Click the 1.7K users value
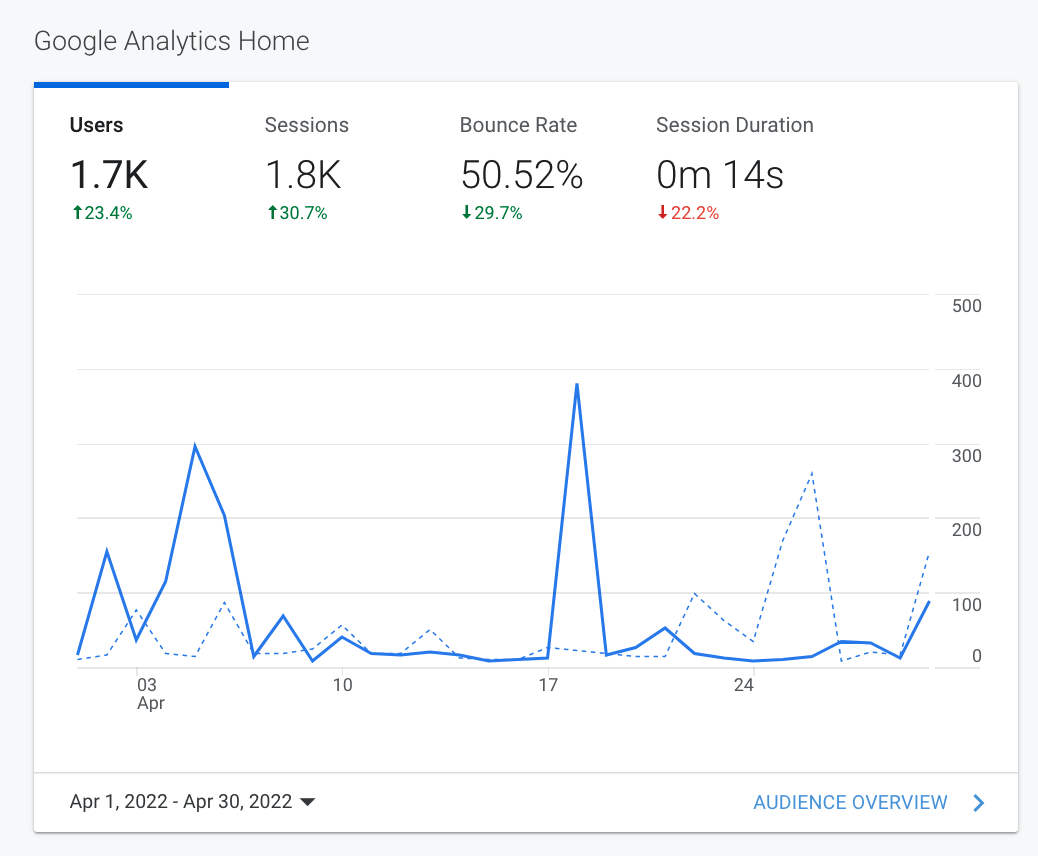 109,175
